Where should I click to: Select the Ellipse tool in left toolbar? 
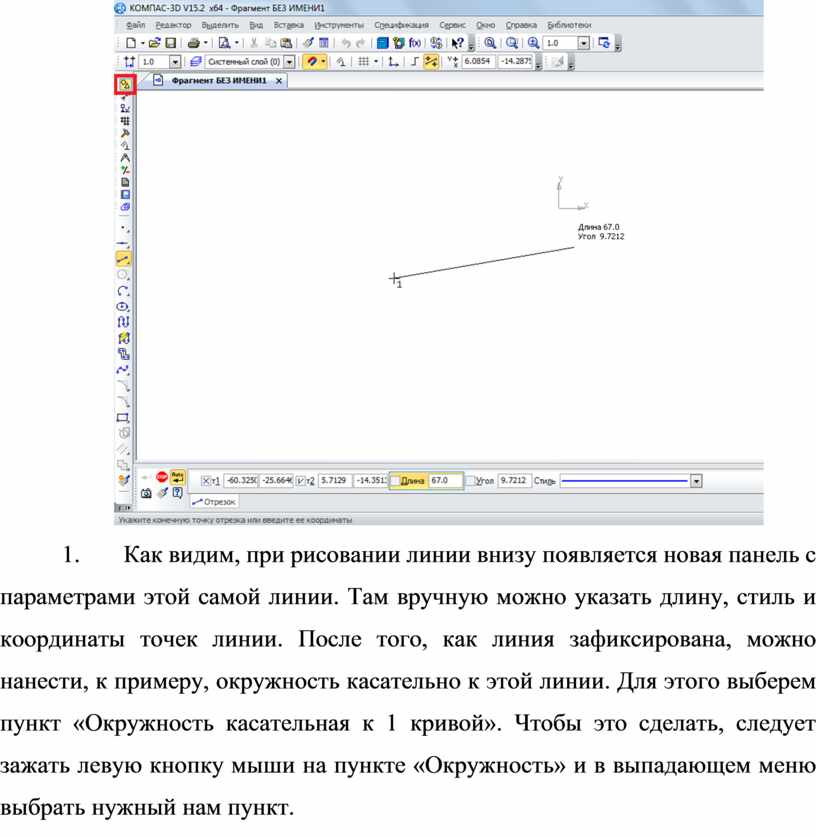click(x=124, y=306)
